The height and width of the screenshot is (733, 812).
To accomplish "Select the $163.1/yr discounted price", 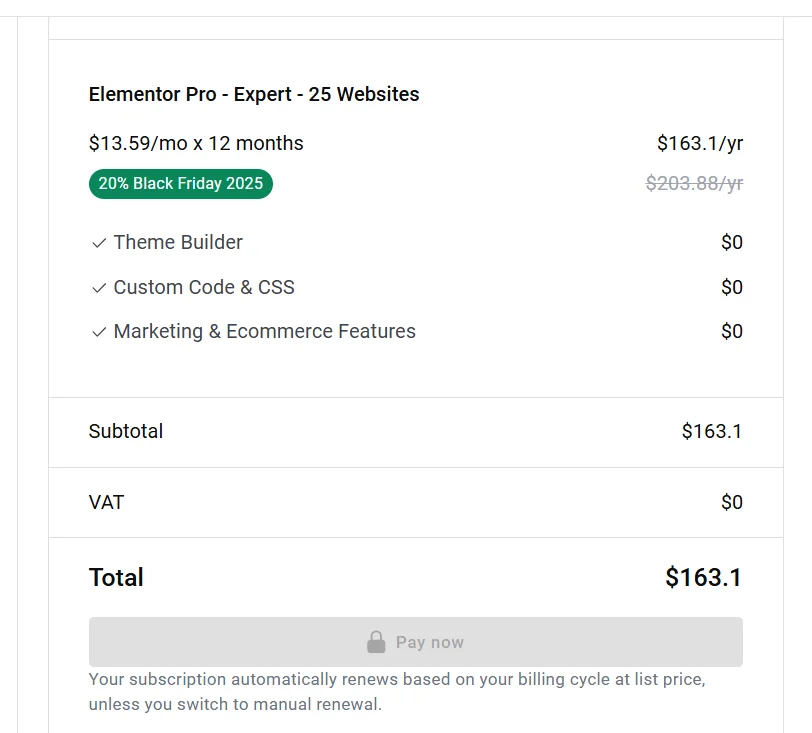I will click(x=699, y=143).
